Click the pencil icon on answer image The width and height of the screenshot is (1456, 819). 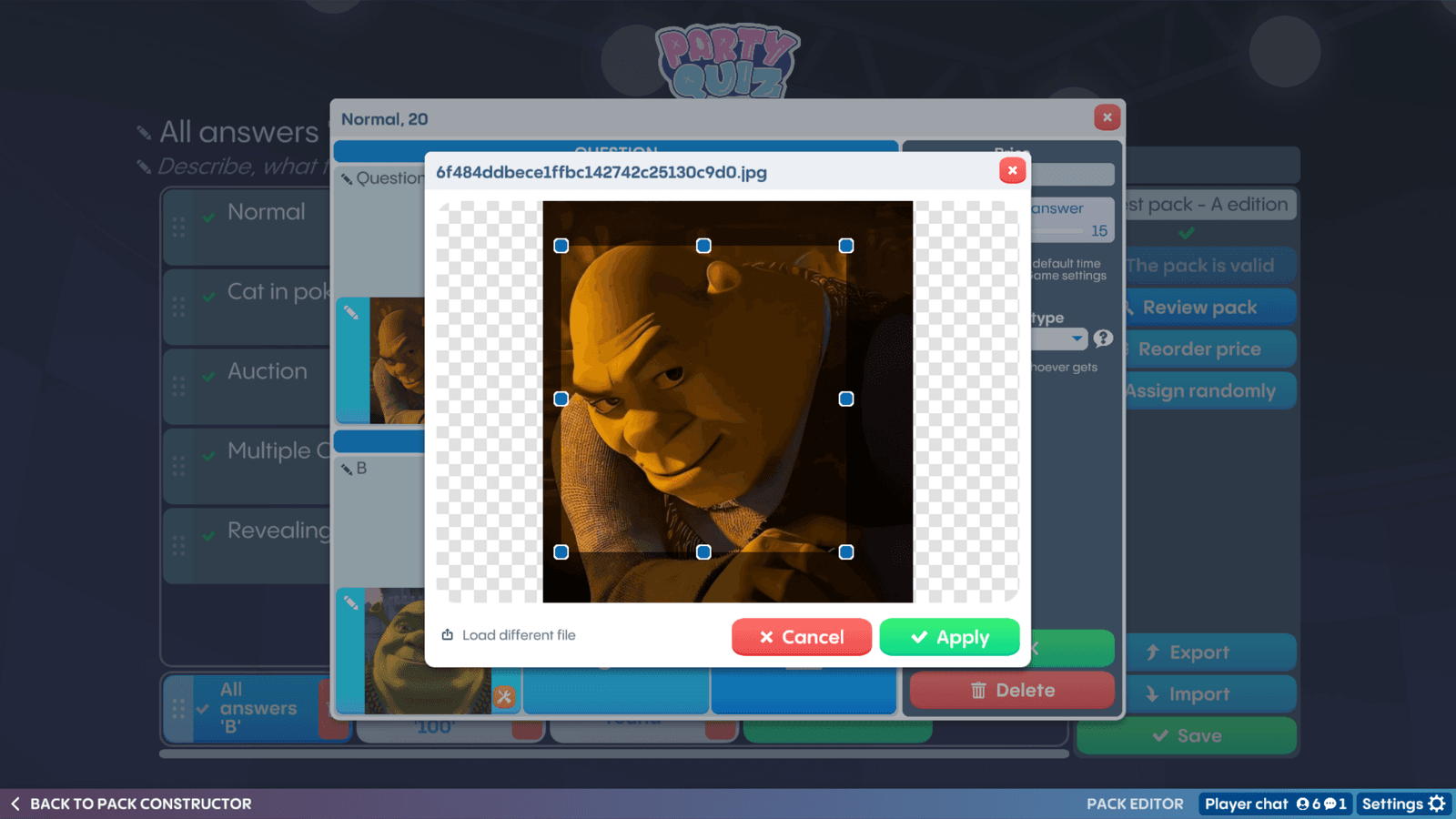351,603
